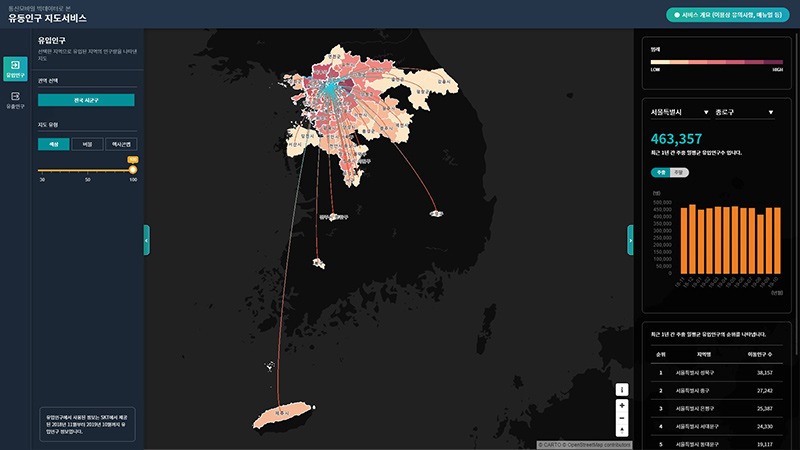Click the opacity slider handle at 100
This screenshot has width=800, height=450.
[133, 169]
